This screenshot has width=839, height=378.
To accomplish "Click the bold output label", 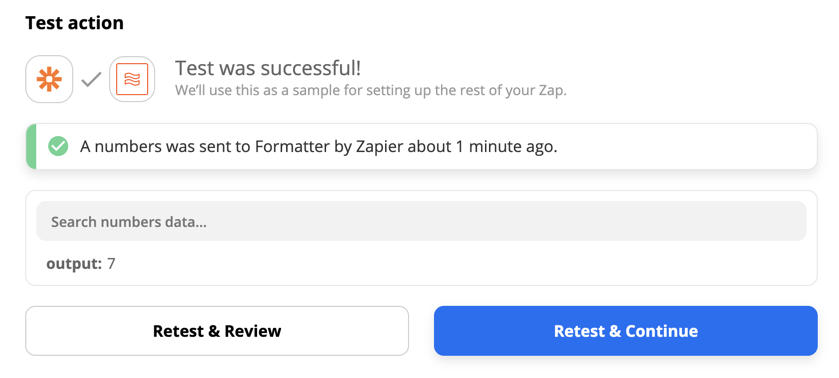I will coord(74,263).
